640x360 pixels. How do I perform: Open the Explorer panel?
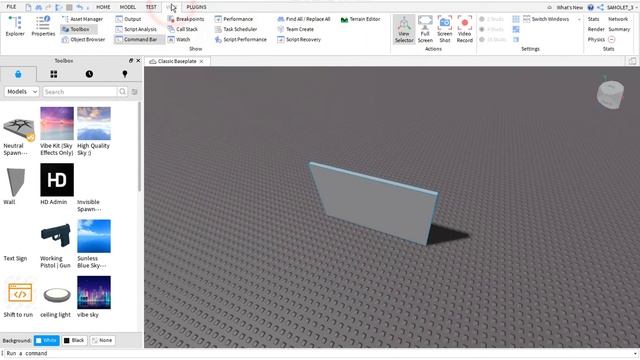15,27
